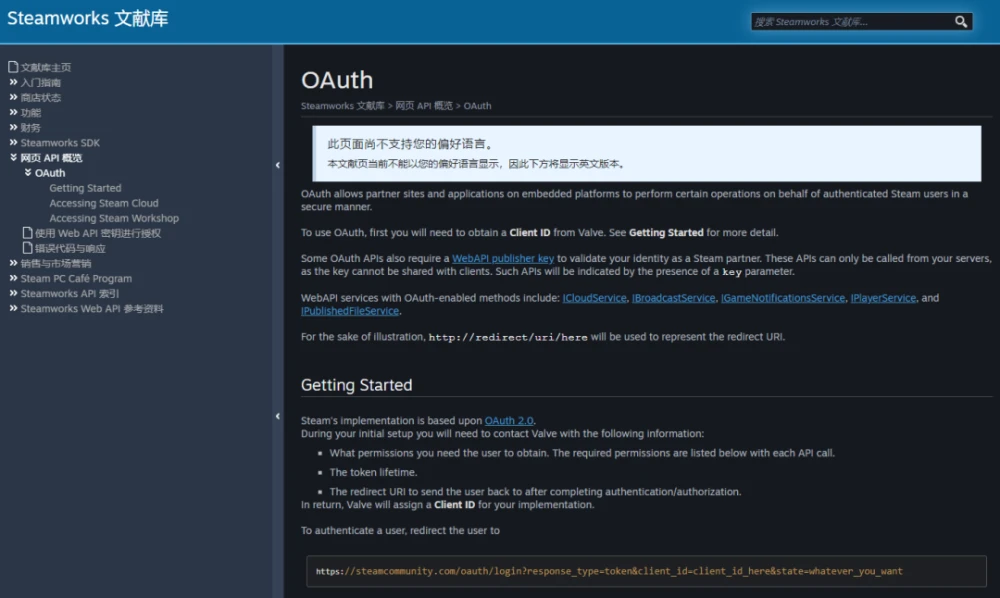Open the IPublishedFileService link
Viewport: 1000px width, 598px height.
[350, 311]
